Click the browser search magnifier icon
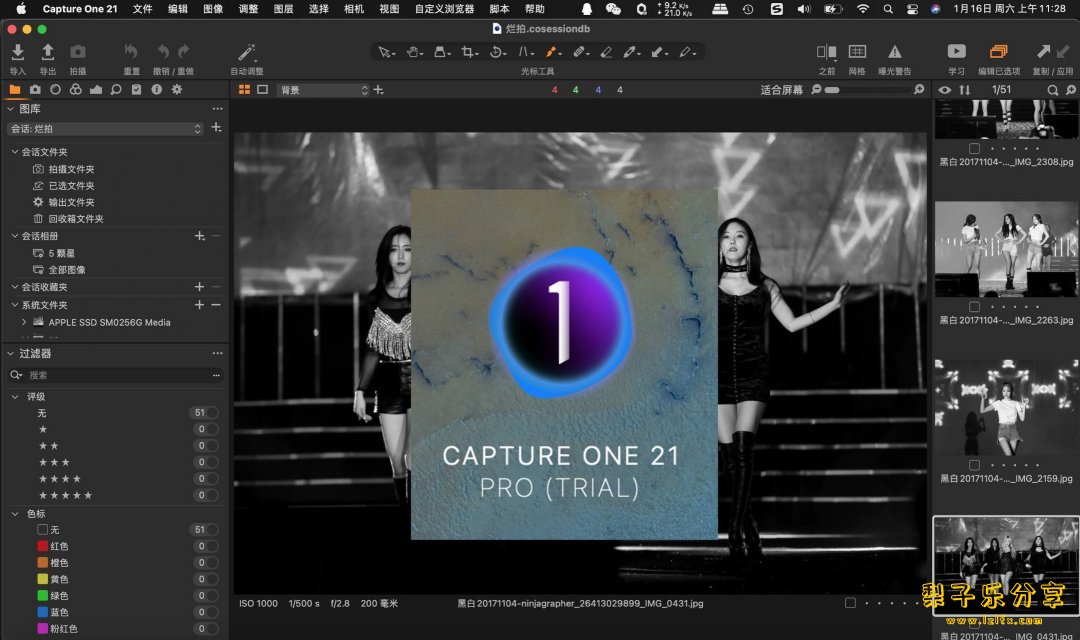1080x640 pixels. [x=1052, y=90]
